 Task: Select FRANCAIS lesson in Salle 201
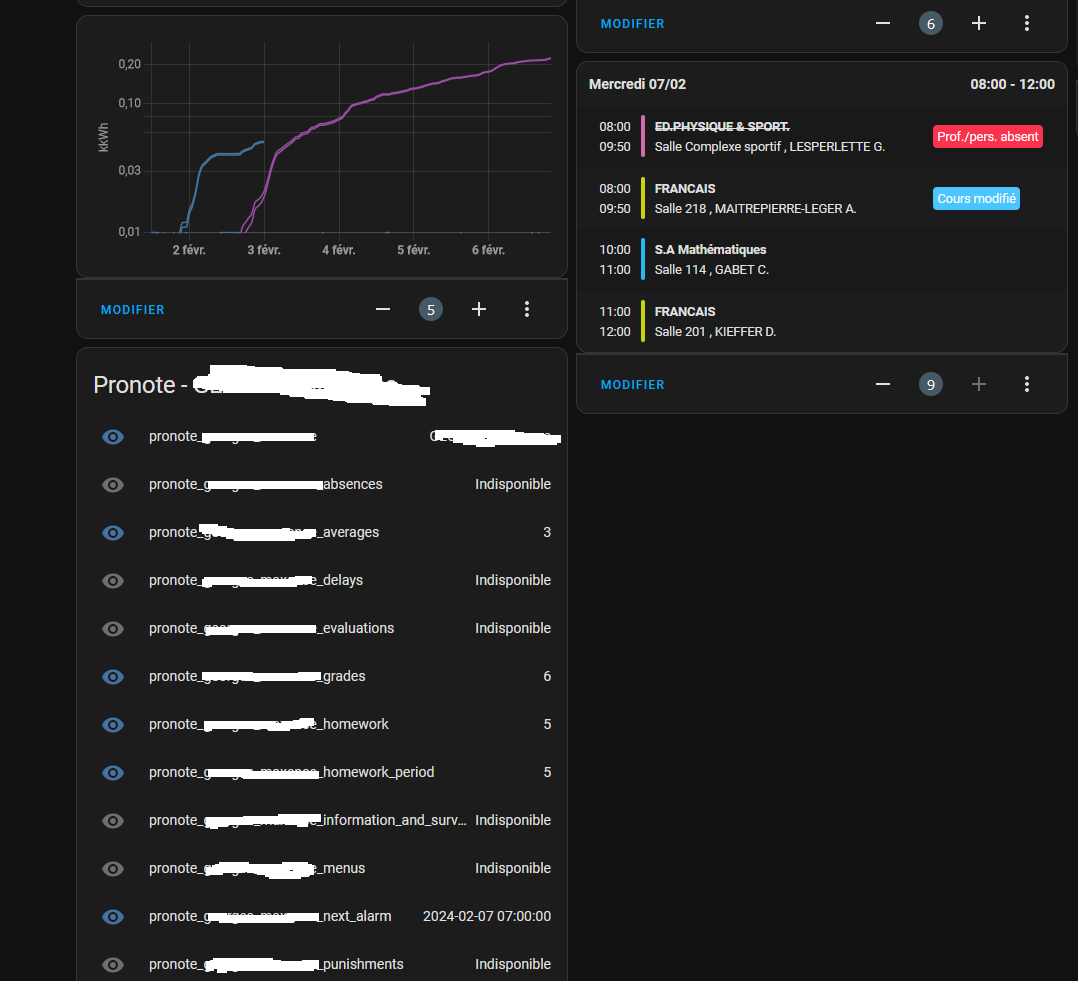(822, 322)
